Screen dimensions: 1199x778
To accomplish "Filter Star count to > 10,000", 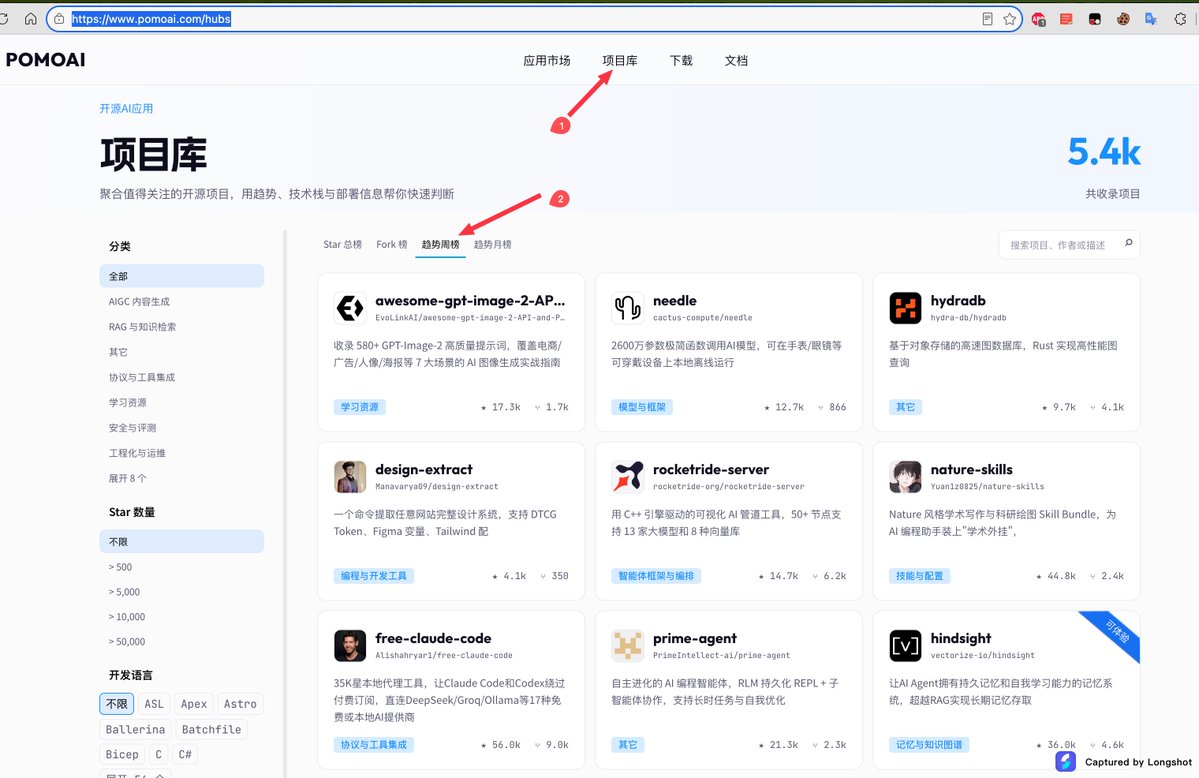I will pyautogui.click(x=127, y=617).
